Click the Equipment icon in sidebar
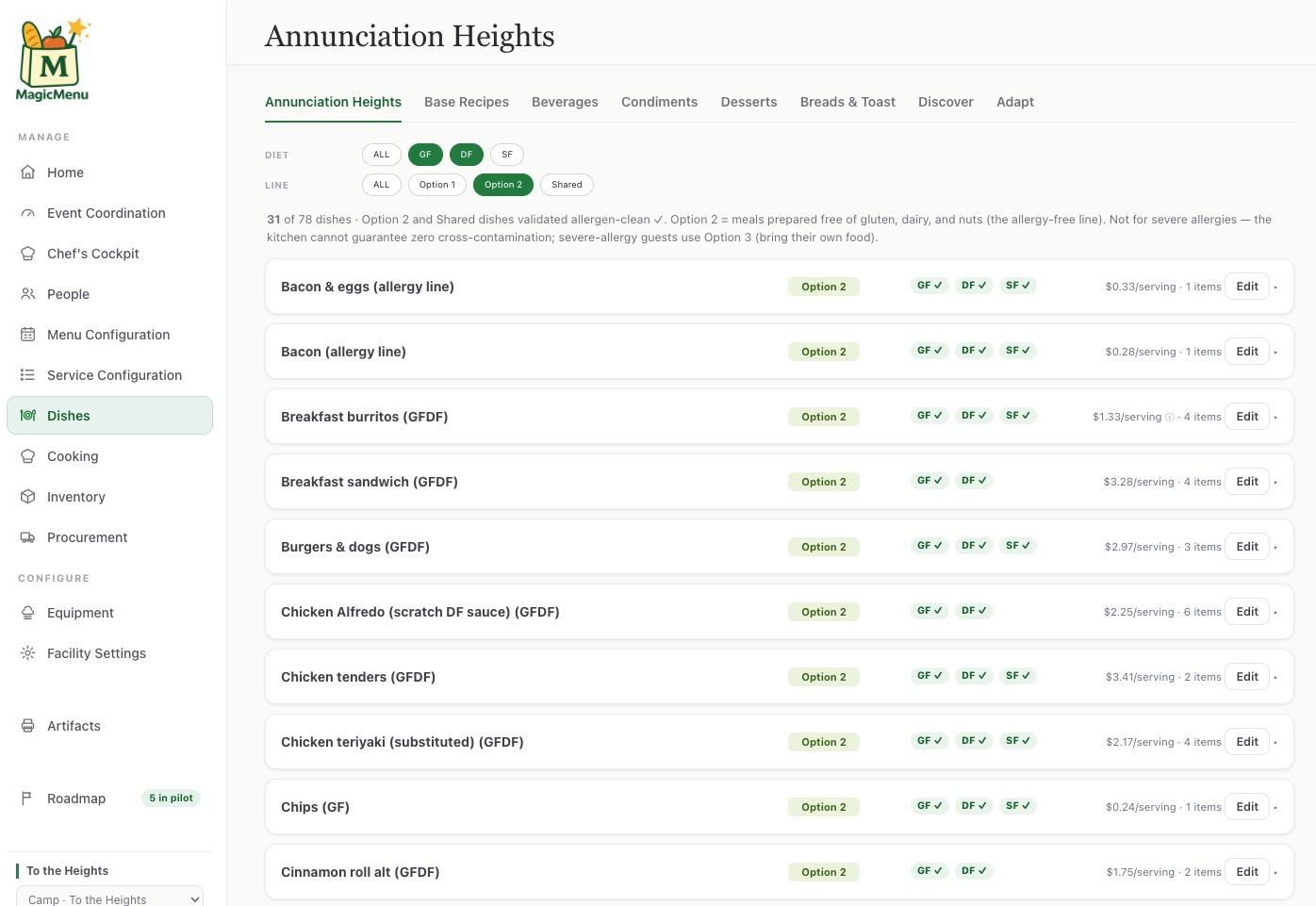 click(x=28, y=613)
